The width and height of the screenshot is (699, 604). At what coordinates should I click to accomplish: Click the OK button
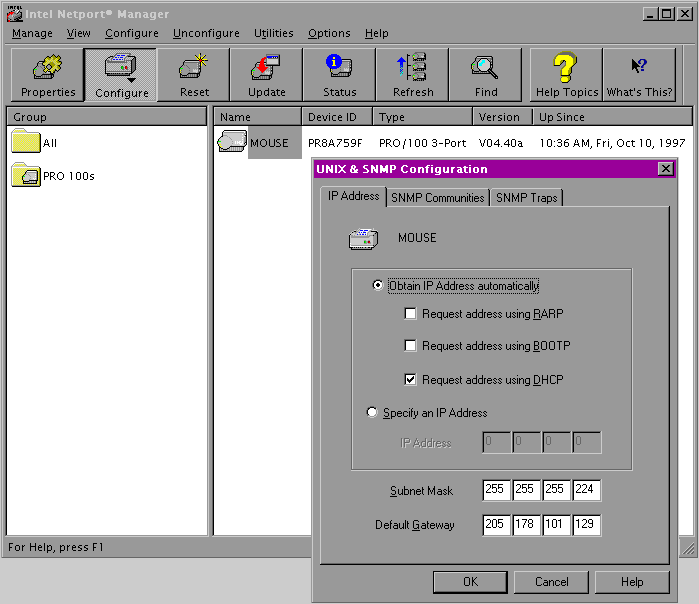(x=470, y=582)
